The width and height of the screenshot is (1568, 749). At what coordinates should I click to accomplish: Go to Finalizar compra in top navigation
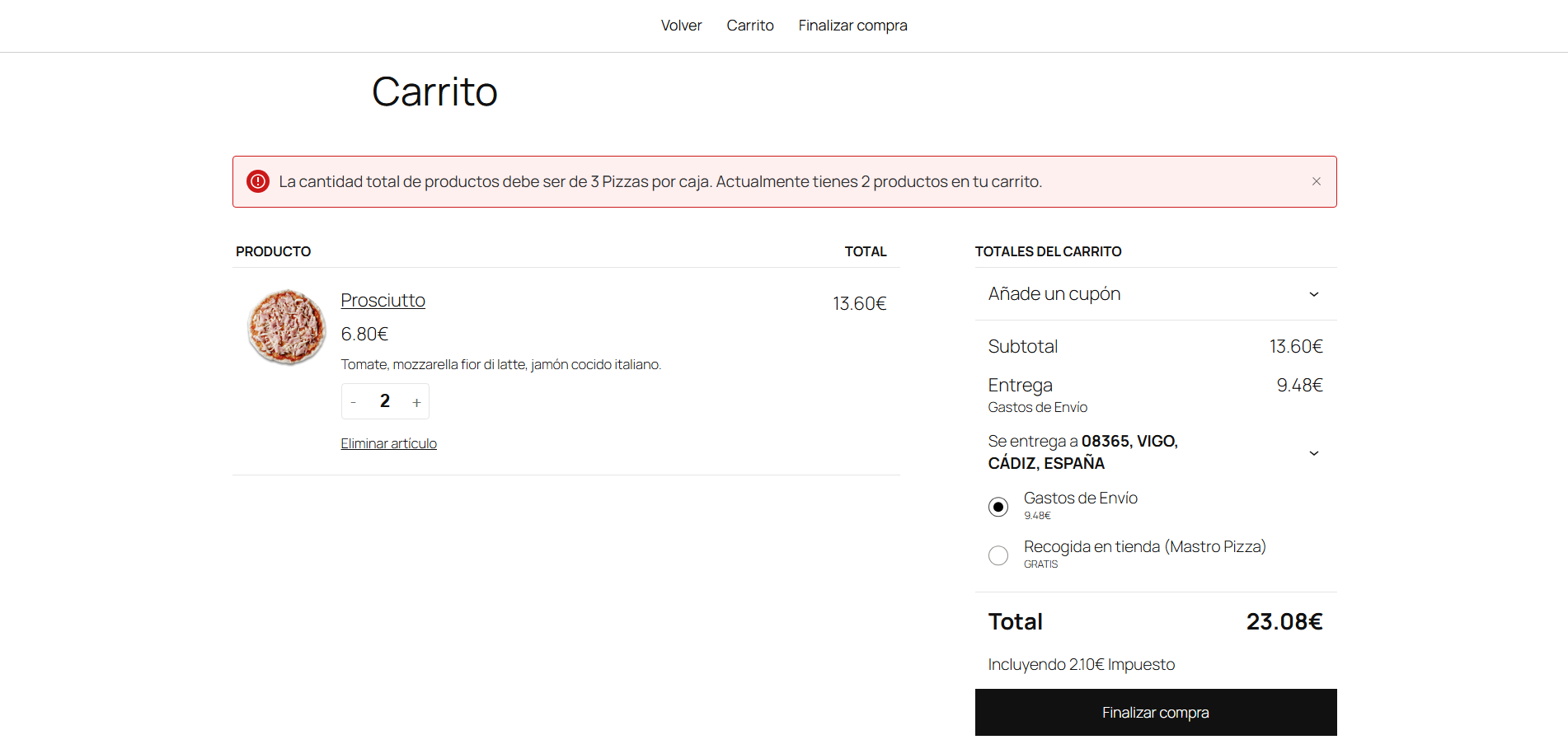[x=852, y=26]
